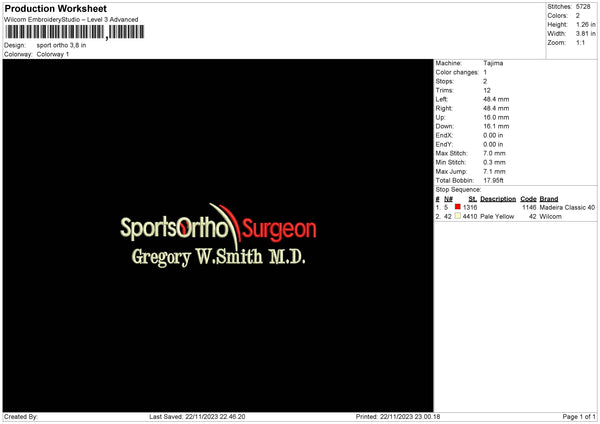
Task: Click the 'Last Saved: 22/11/2023' footer text
Action: click(x=197, y=417)
